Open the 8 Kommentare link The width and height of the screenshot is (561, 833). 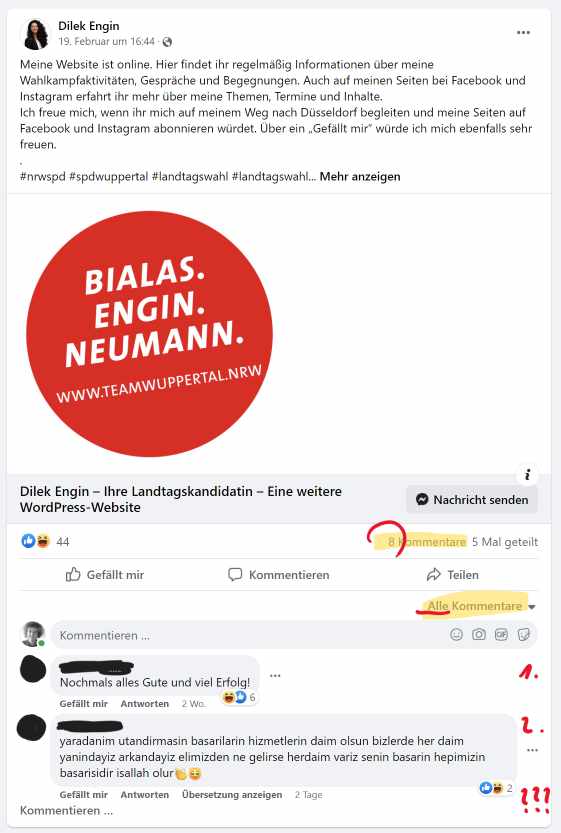point(426,542)
